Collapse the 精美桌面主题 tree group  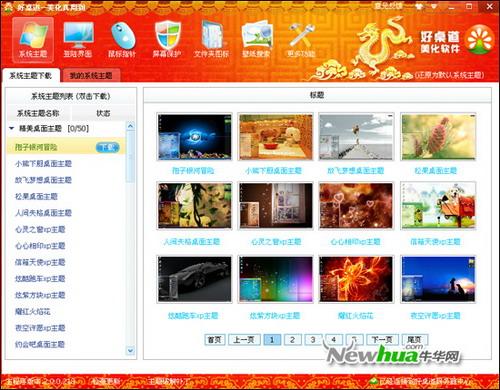(12, 128)
